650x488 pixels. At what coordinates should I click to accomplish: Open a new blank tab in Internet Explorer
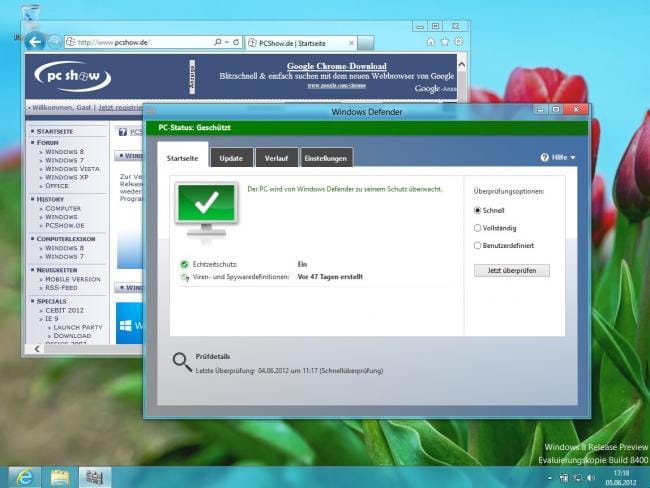click(366, 43)
